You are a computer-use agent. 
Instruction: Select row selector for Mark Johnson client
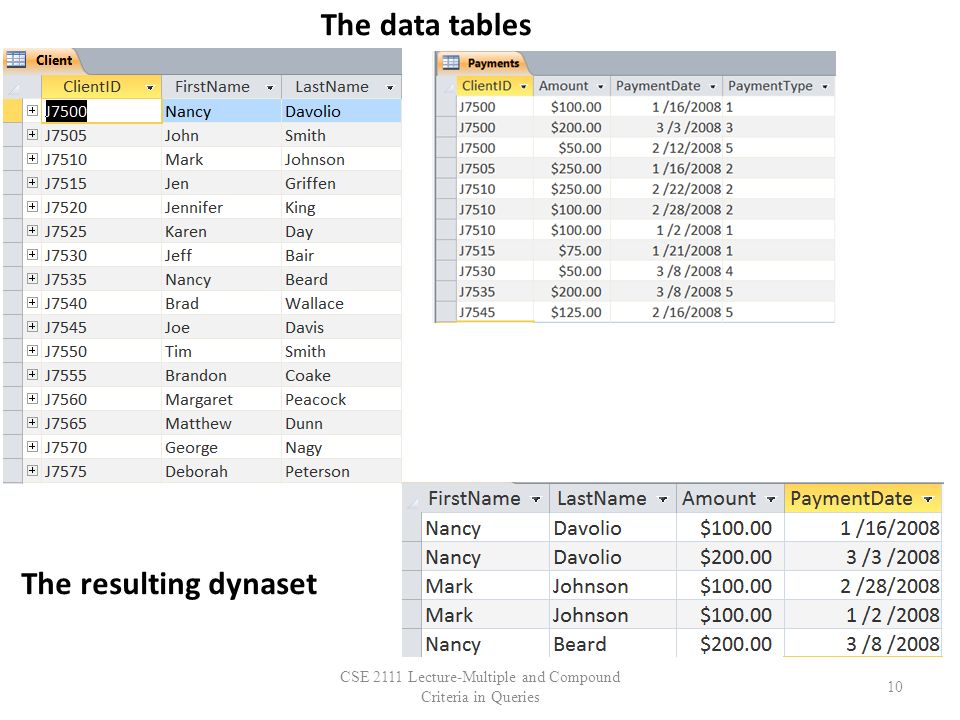point(13,159)
